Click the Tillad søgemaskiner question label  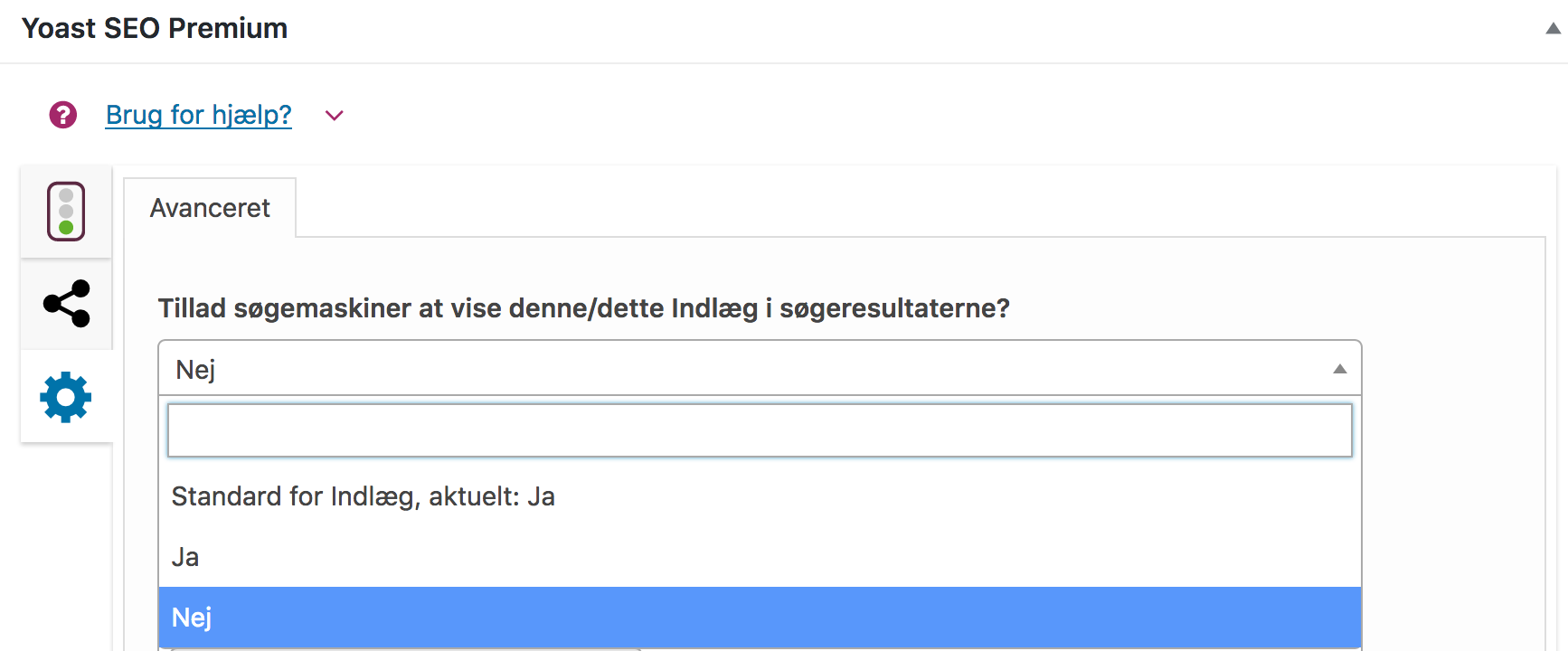coord(583,308)
